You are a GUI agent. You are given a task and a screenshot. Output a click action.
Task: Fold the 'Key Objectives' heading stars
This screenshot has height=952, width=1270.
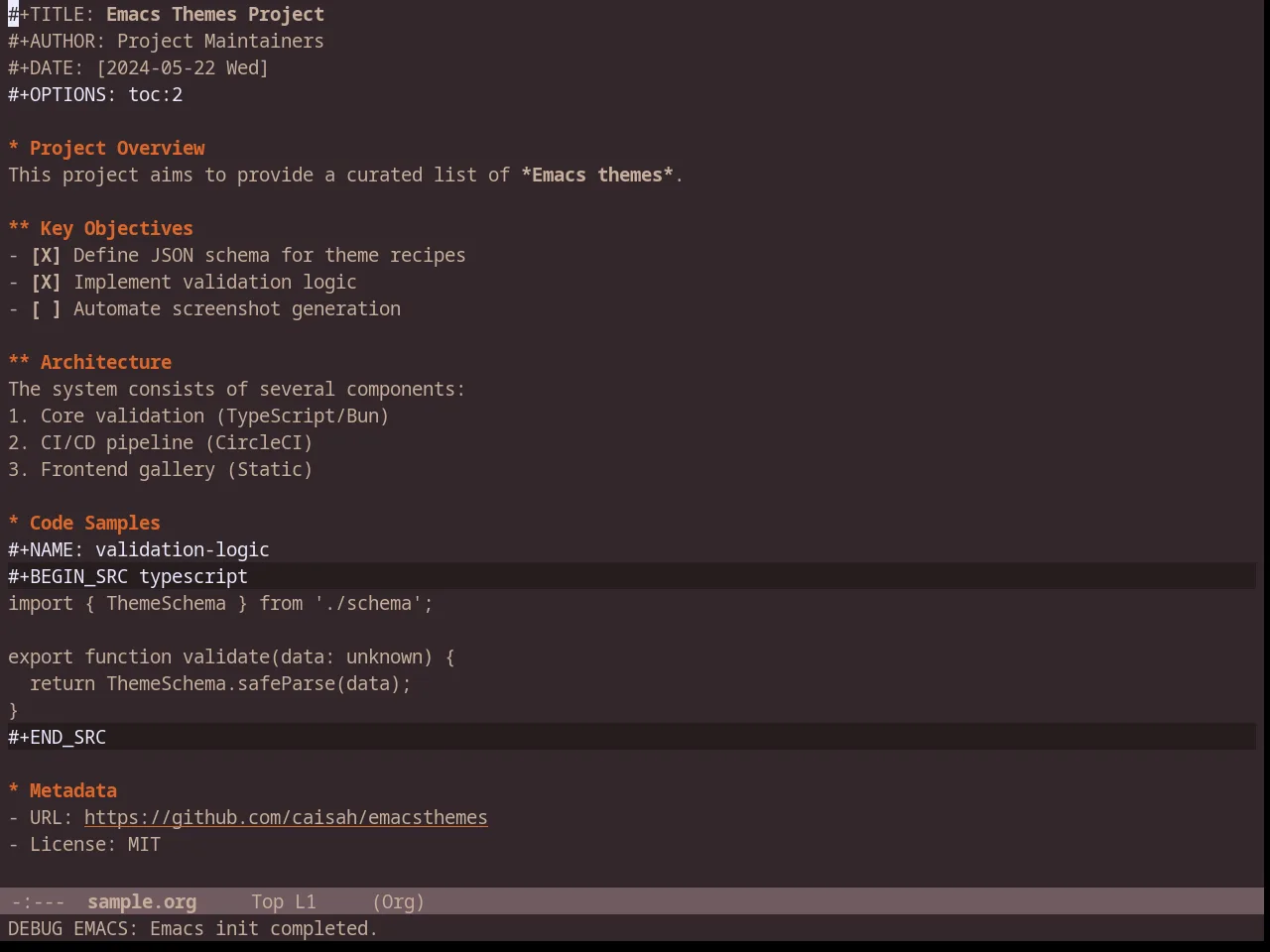[x=19, y=228]
